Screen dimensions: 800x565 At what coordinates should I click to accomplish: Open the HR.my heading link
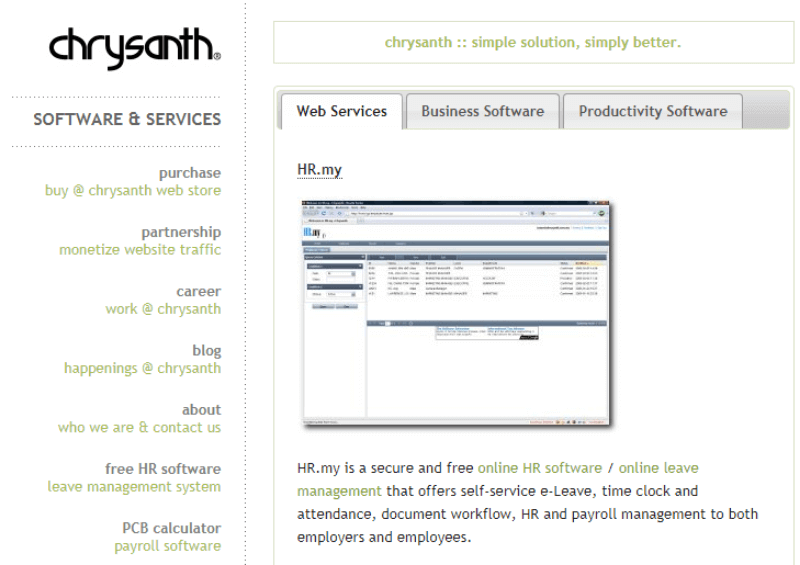[319, 169]
